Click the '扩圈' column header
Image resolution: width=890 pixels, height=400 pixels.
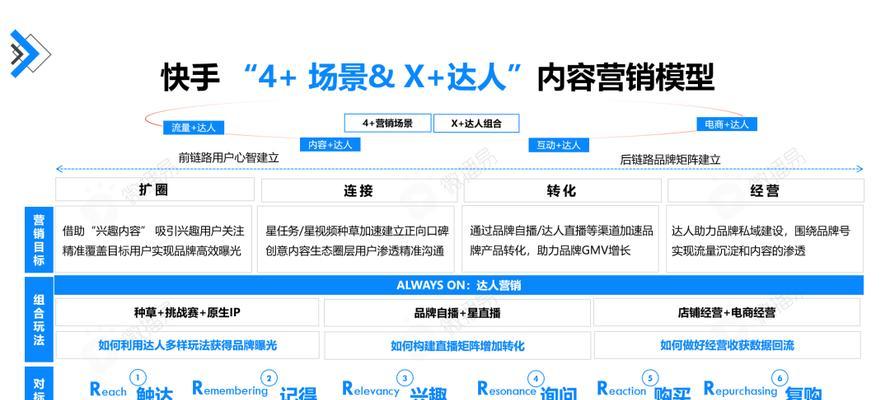click(x=154, y=190)
